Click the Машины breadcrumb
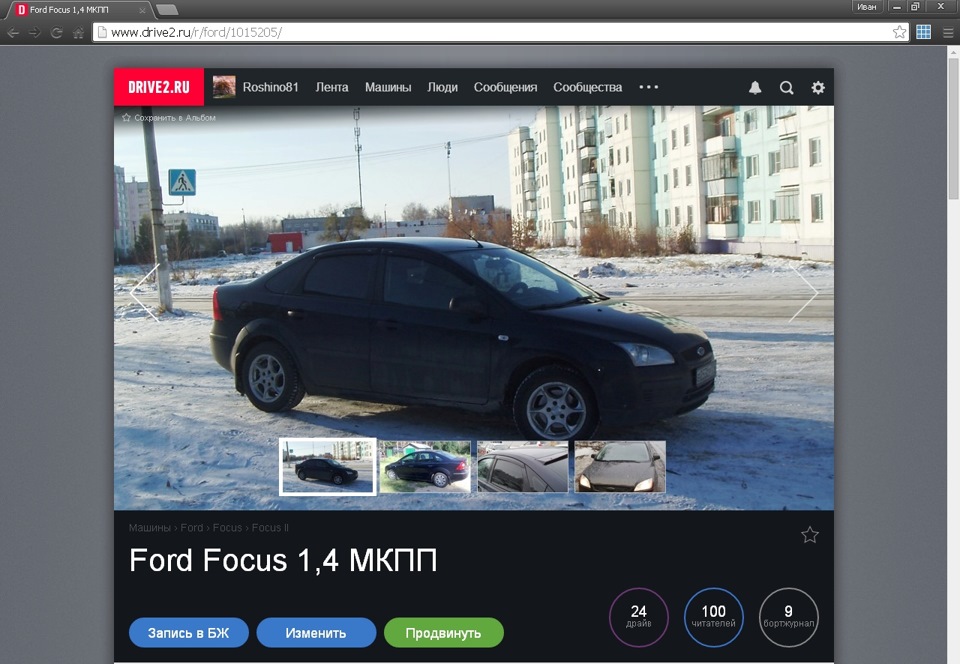This screenshot has height=664, width=960. click(x=149, y=528)
